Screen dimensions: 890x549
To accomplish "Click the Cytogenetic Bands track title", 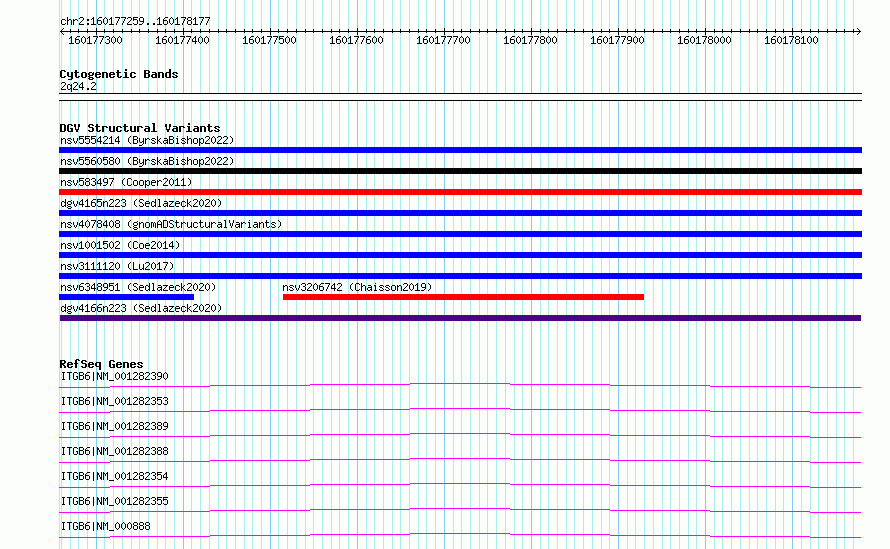I will 119,74.
